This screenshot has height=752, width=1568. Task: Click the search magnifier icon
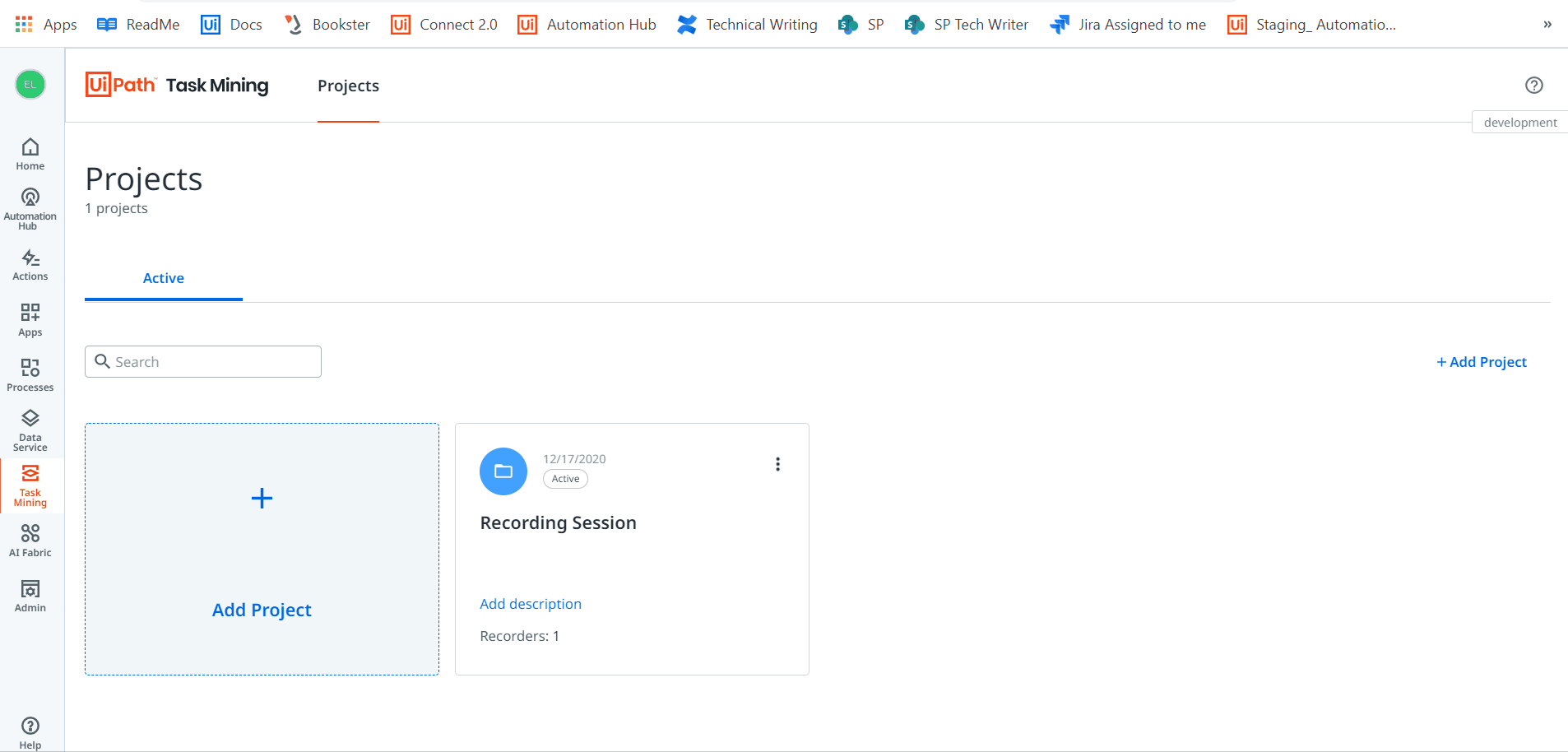coord(103,361)
